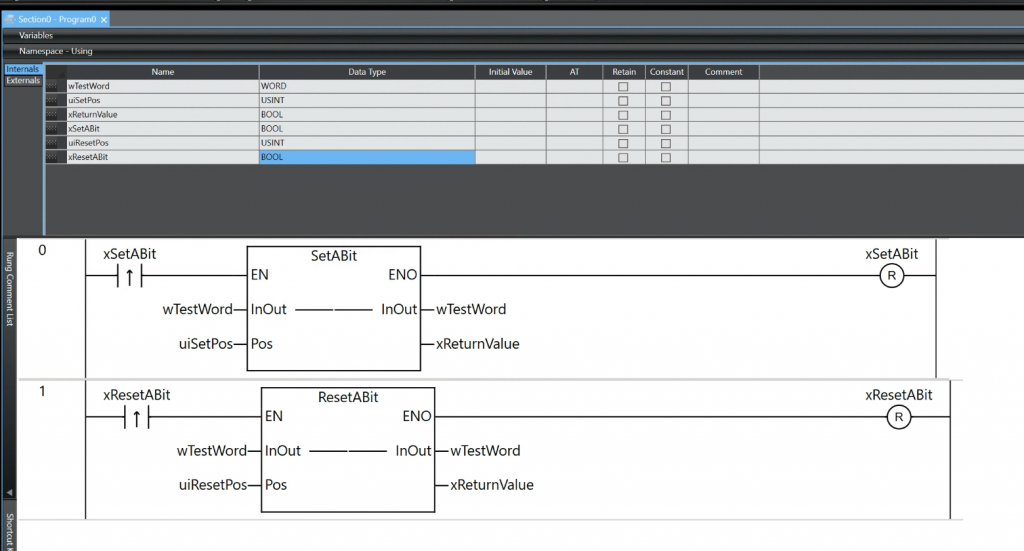Select the Internals variables tab
Viewport: 1024px width, 551px height.
pos(23,69)
